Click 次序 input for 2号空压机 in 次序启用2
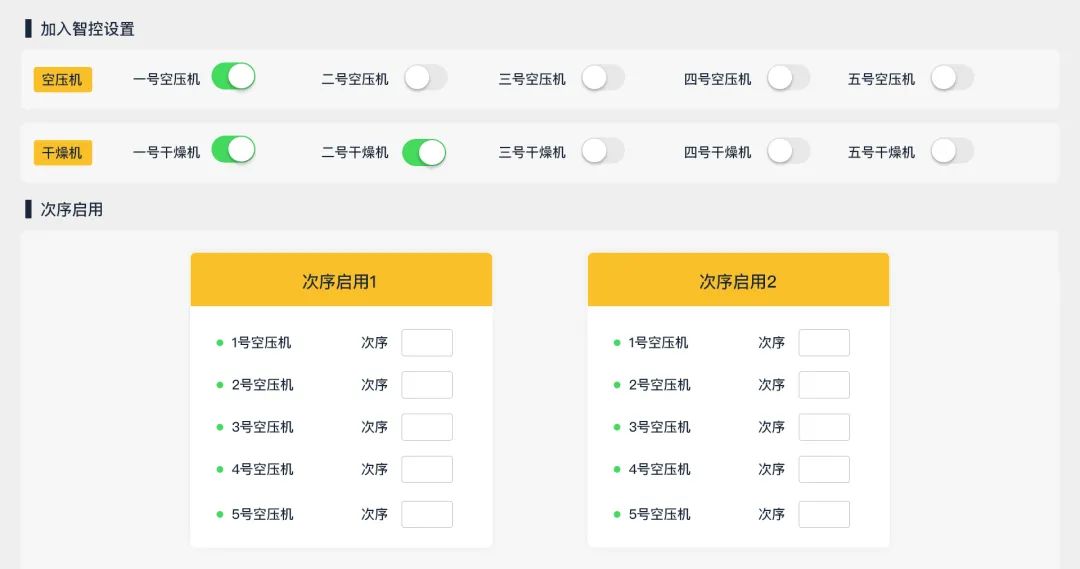The image size is (1080, 569). point(824,385)
